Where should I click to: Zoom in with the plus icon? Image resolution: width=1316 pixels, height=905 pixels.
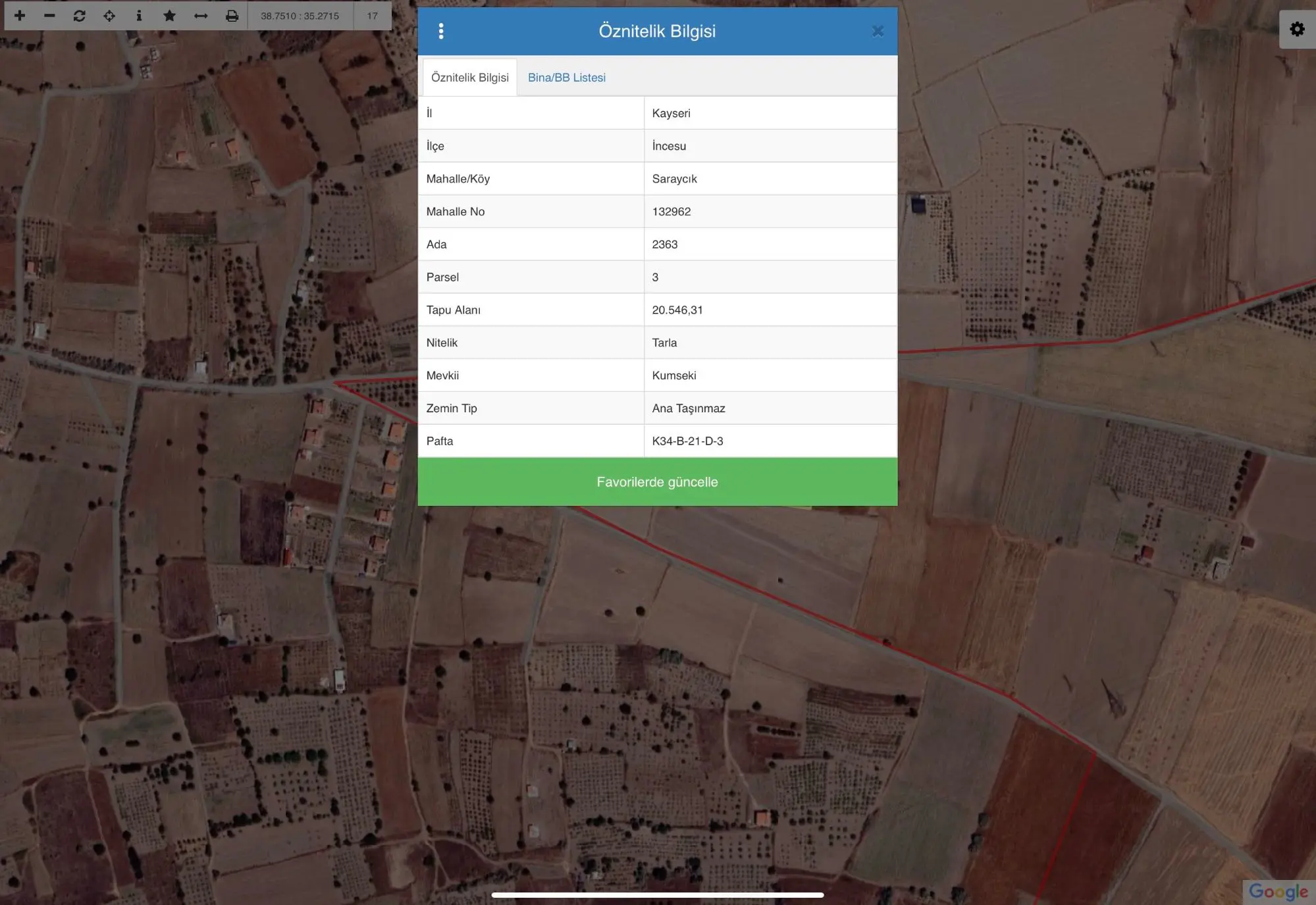tap(20, 15)
